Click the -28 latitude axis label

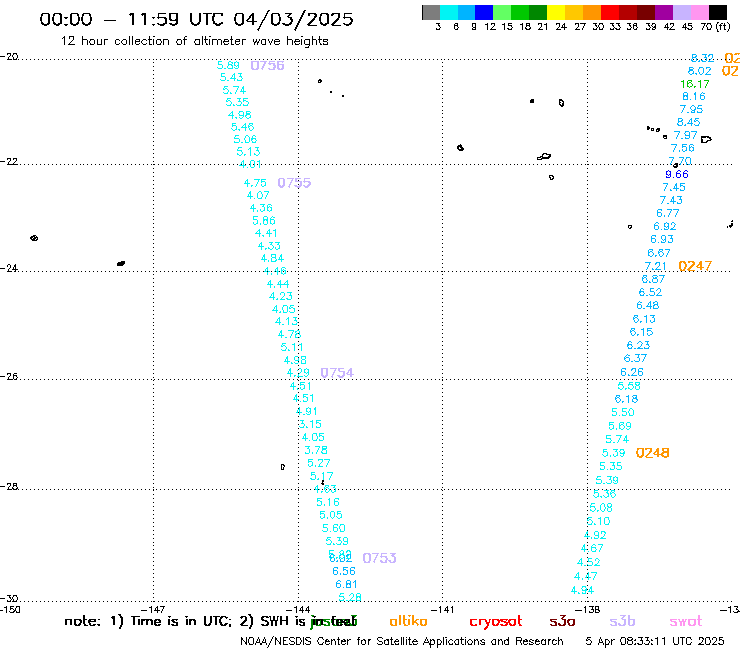(x=9, y=486)
